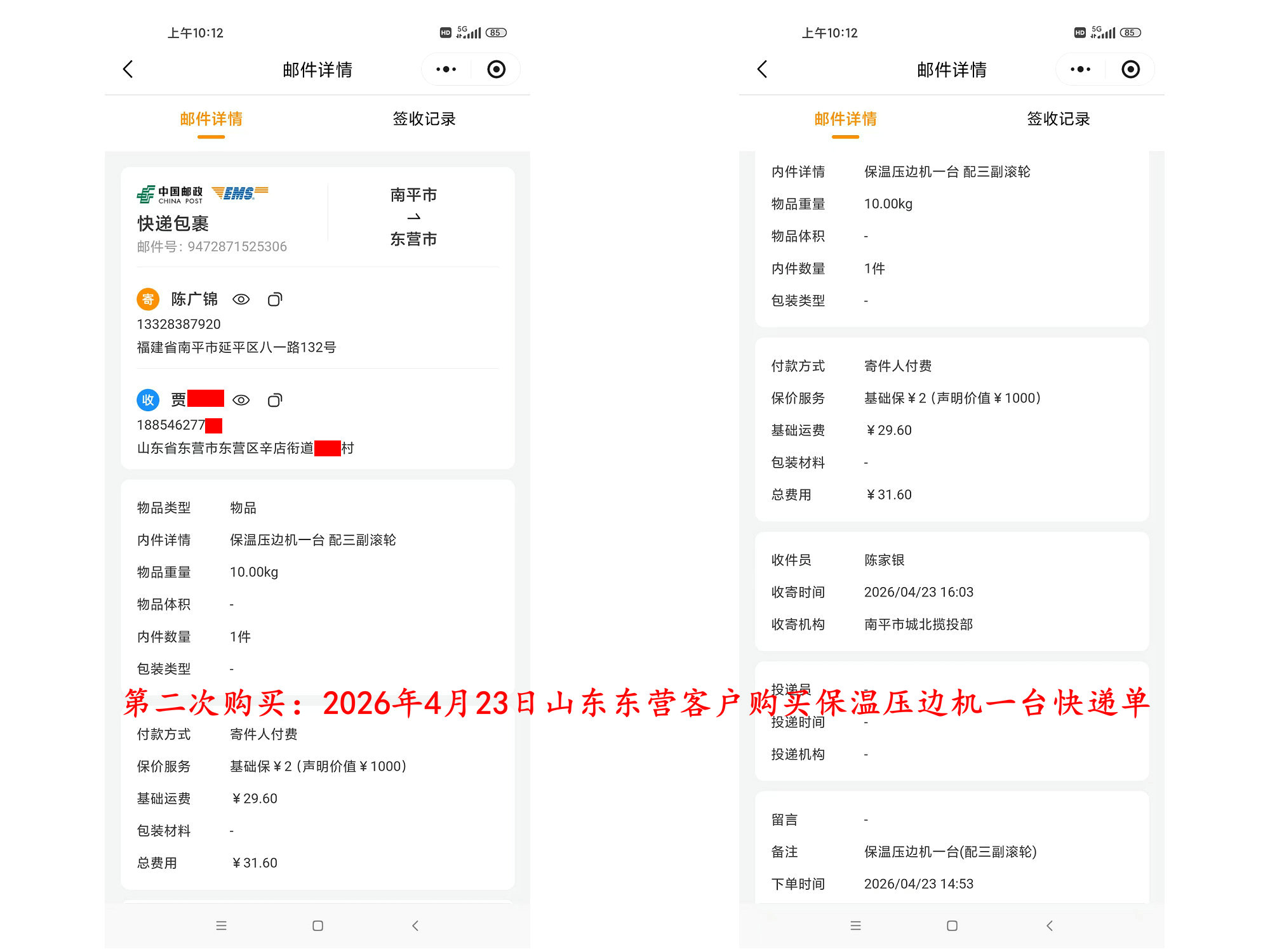Tap the back (<) nav button on right screen
Screen dimensions: 1270x952
pyautogui.click(x=1050, y=925)
